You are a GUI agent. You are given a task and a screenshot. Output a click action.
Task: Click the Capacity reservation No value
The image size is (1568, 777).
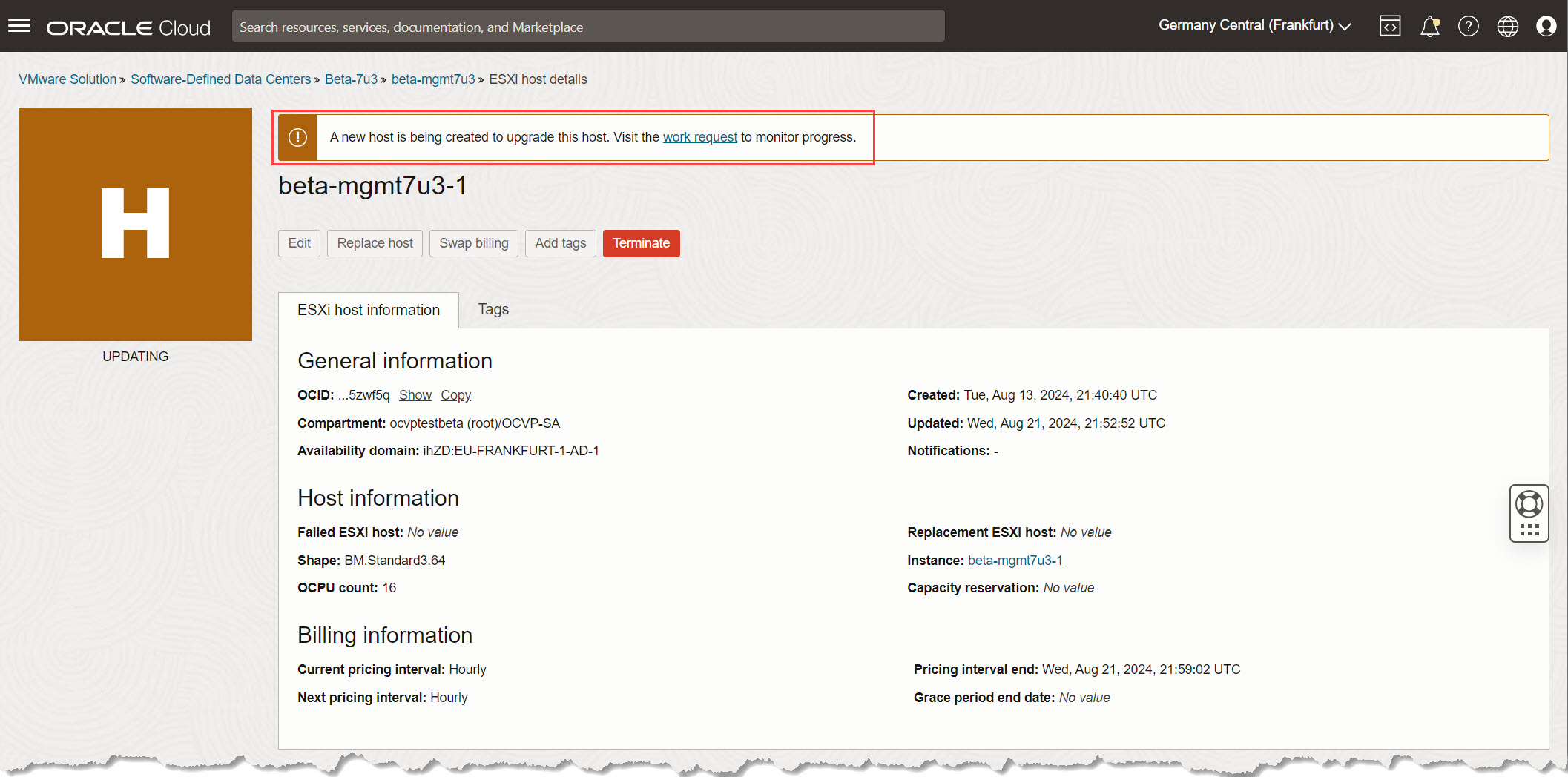(x=1069, y=588)
